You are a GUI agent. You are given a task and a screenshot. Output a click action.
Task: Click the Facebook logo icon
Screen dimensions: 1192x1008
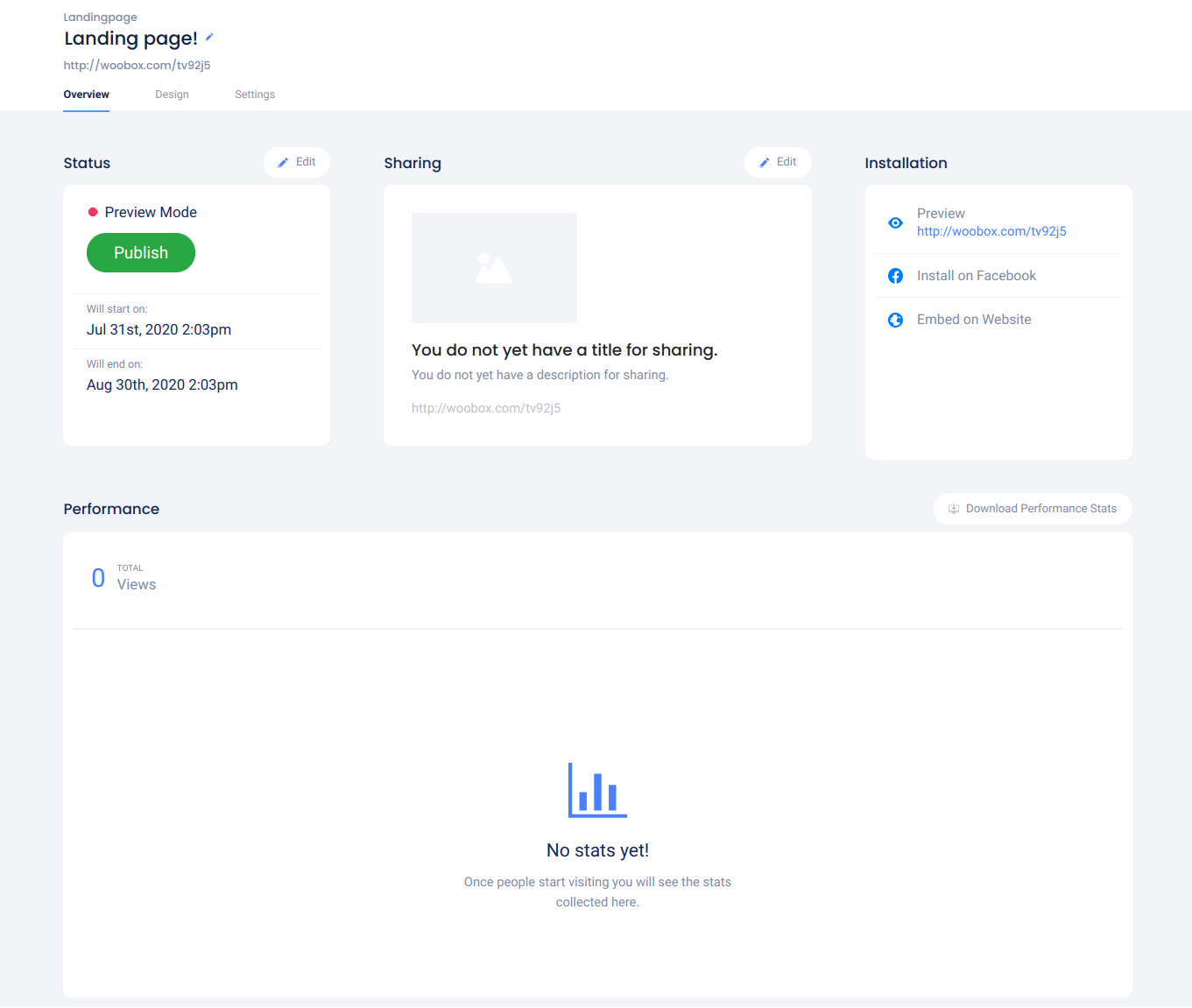pos(895,276)
